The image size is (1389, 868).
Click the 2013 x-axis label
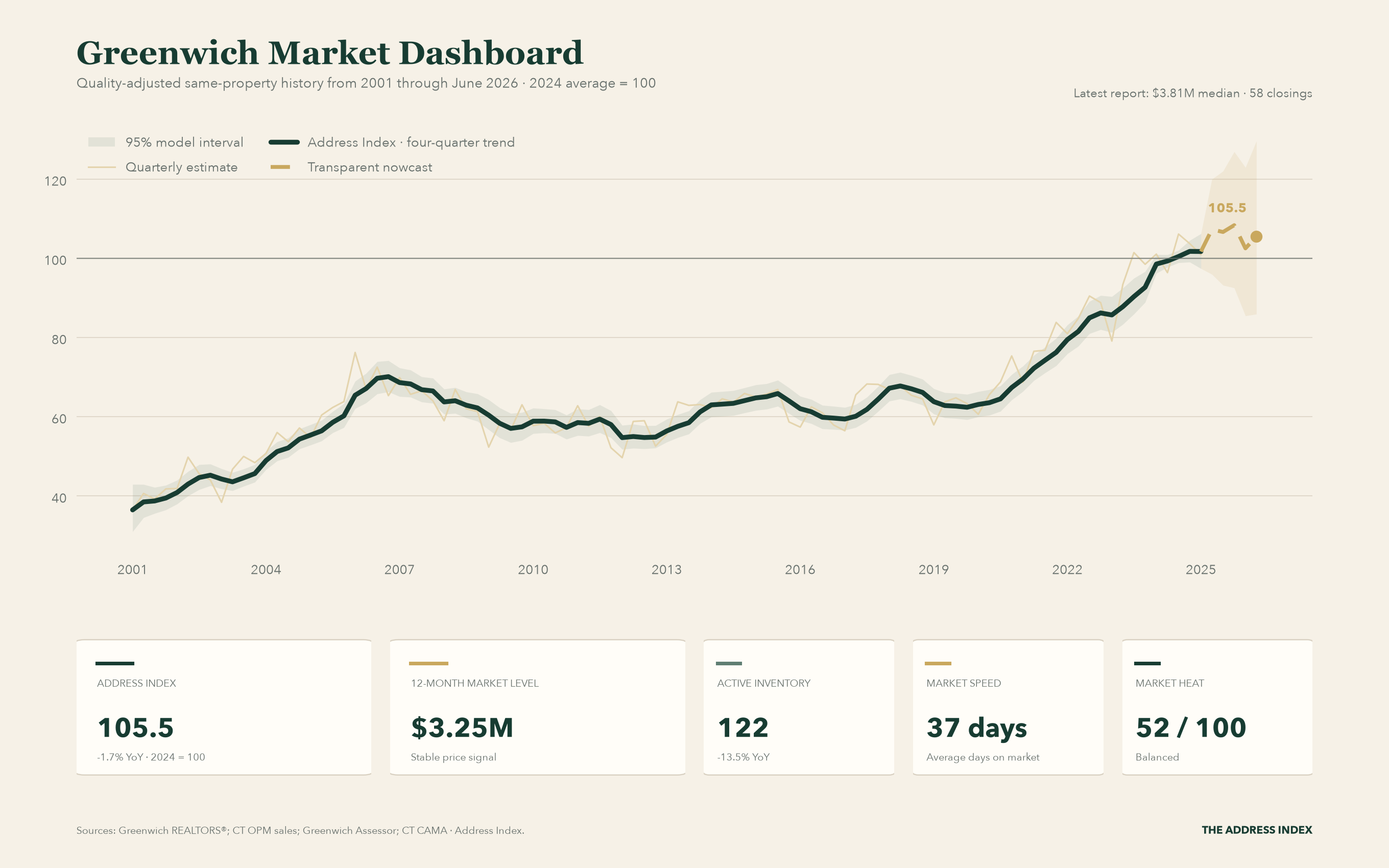click(x=666, y=569)
